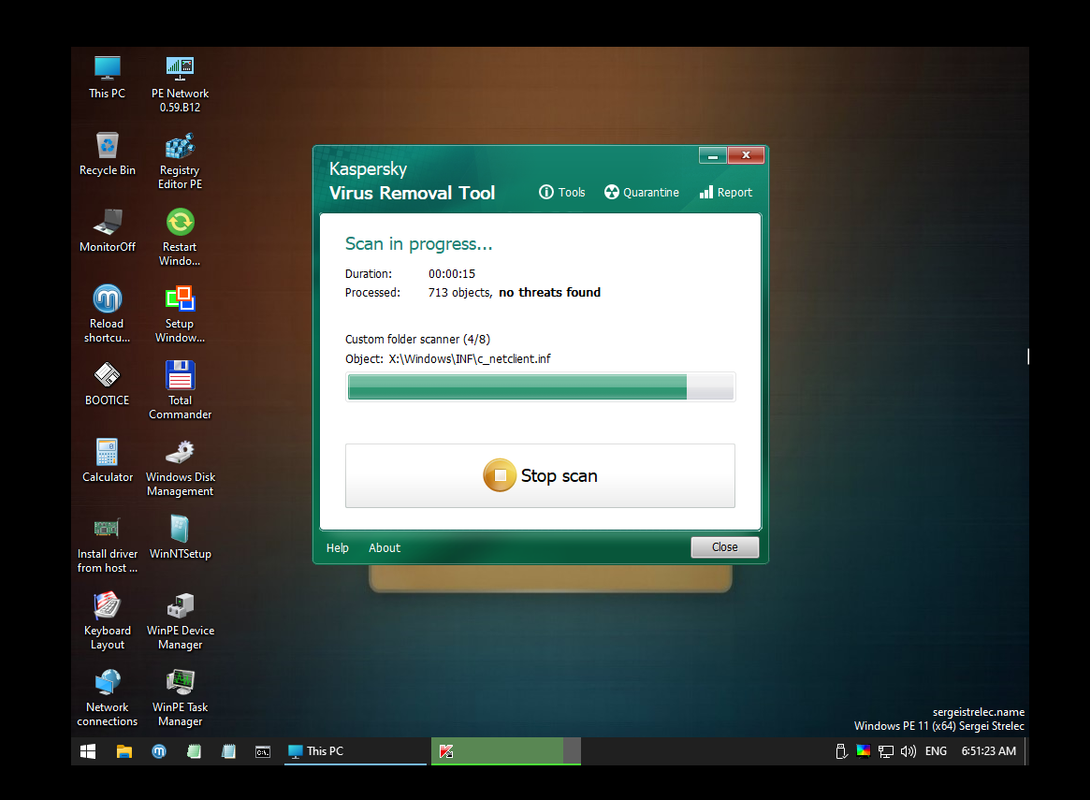
Task: Open Quarantine in Kaspersky header
Action: point(642,193)
